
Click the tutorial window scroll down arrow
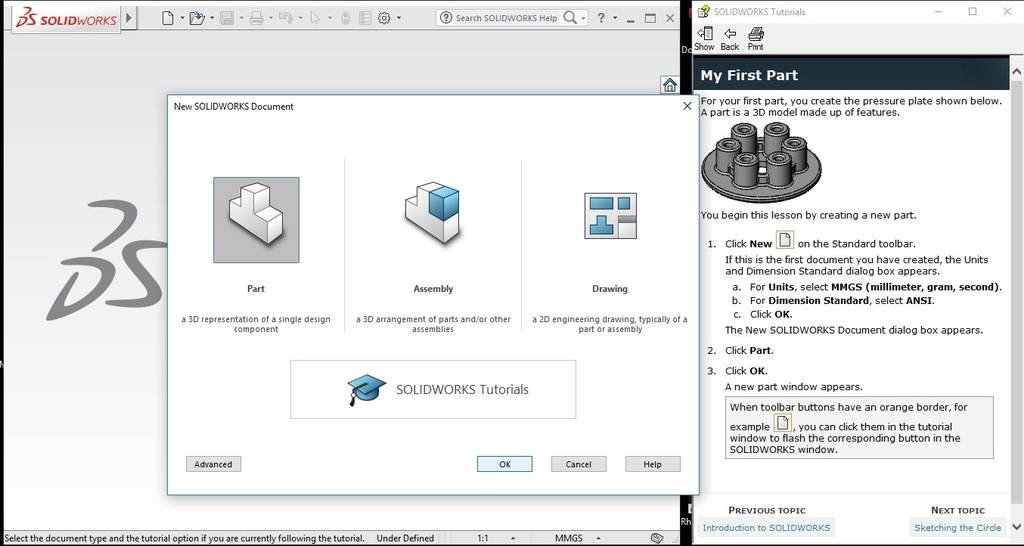(1017, 527)
